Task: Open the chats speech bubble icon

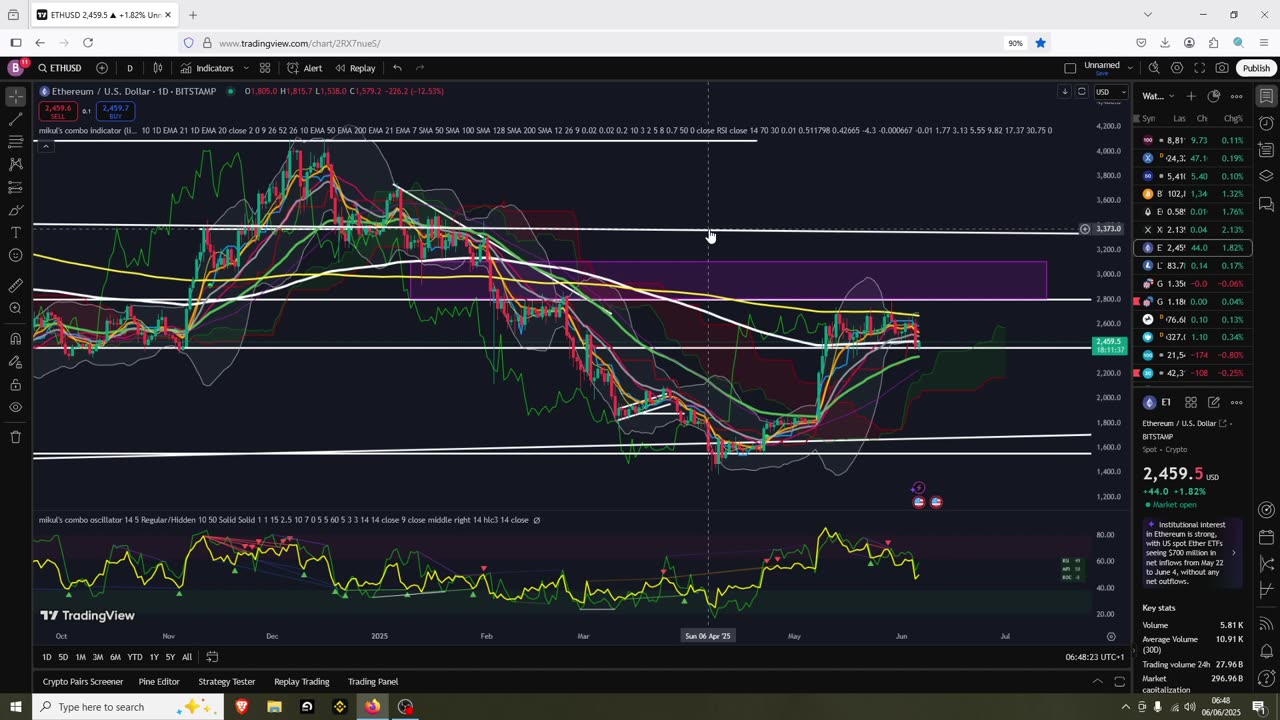Action: (x=1266, y=203)
